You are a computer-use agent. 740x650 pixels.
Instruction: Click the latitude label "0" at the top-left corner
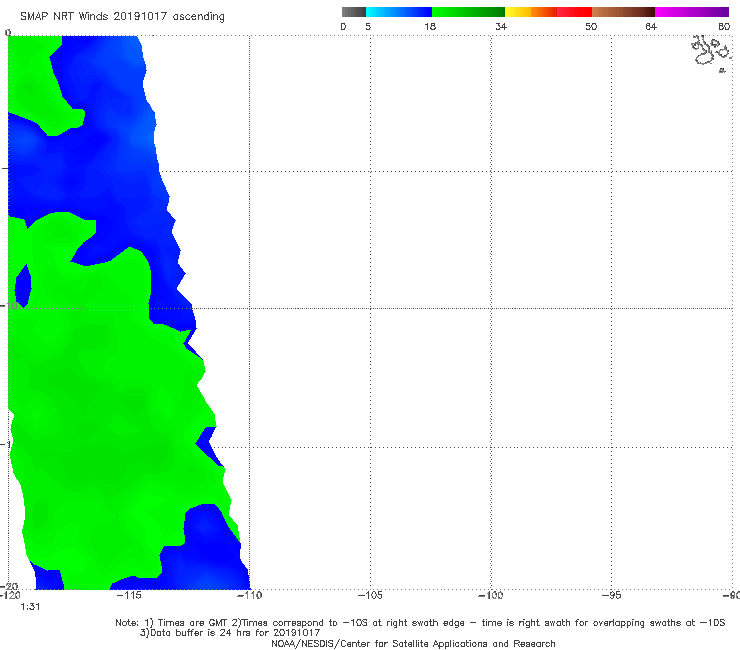[8, 33]
